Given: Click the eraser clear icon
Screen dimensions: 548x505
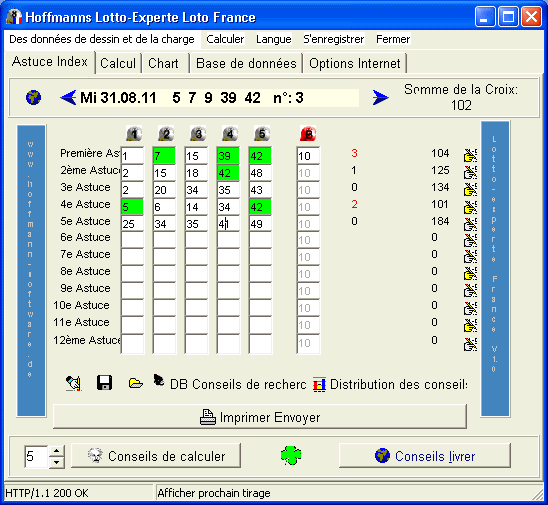Looking at the screenshot, I should point(74,383).
